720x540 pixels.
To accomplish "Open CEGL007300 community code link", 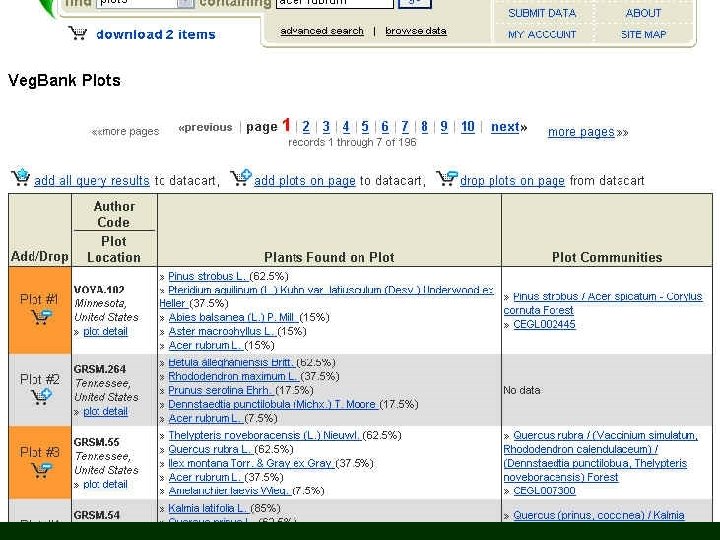I will 544,491.
